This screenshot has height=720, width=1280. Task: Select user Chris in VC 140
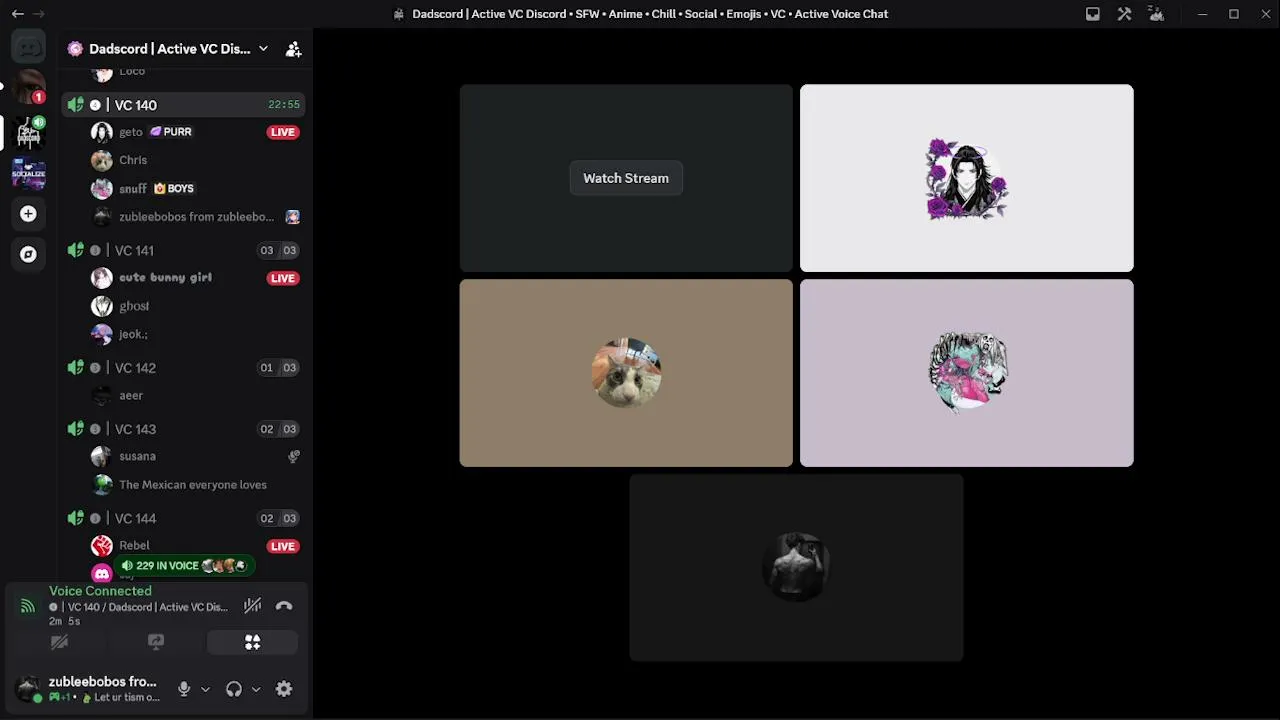[196, 160]
